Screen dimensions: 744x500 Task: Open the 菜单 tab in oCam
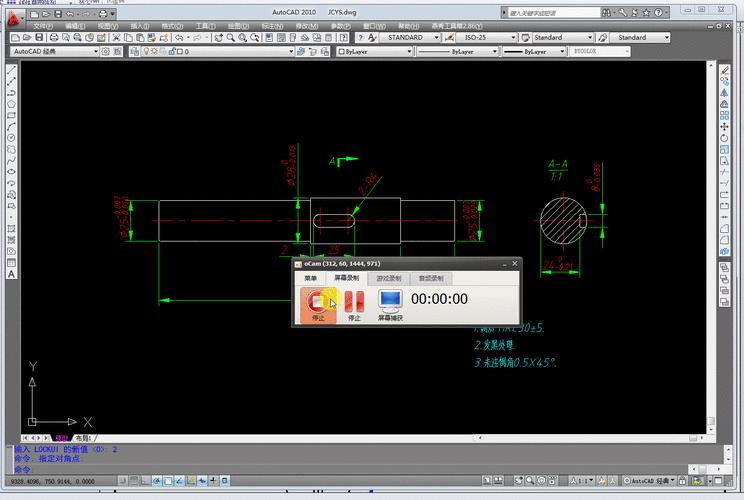(310, 277)
